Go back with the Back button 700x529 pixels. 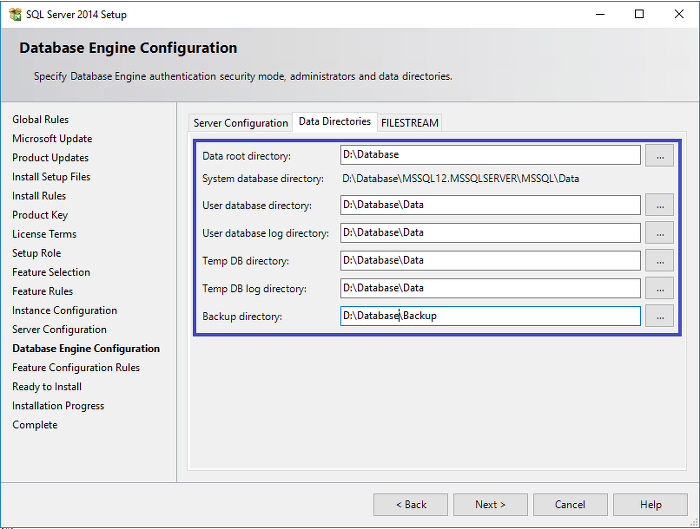pyautogui.click(x=411, y=504)
